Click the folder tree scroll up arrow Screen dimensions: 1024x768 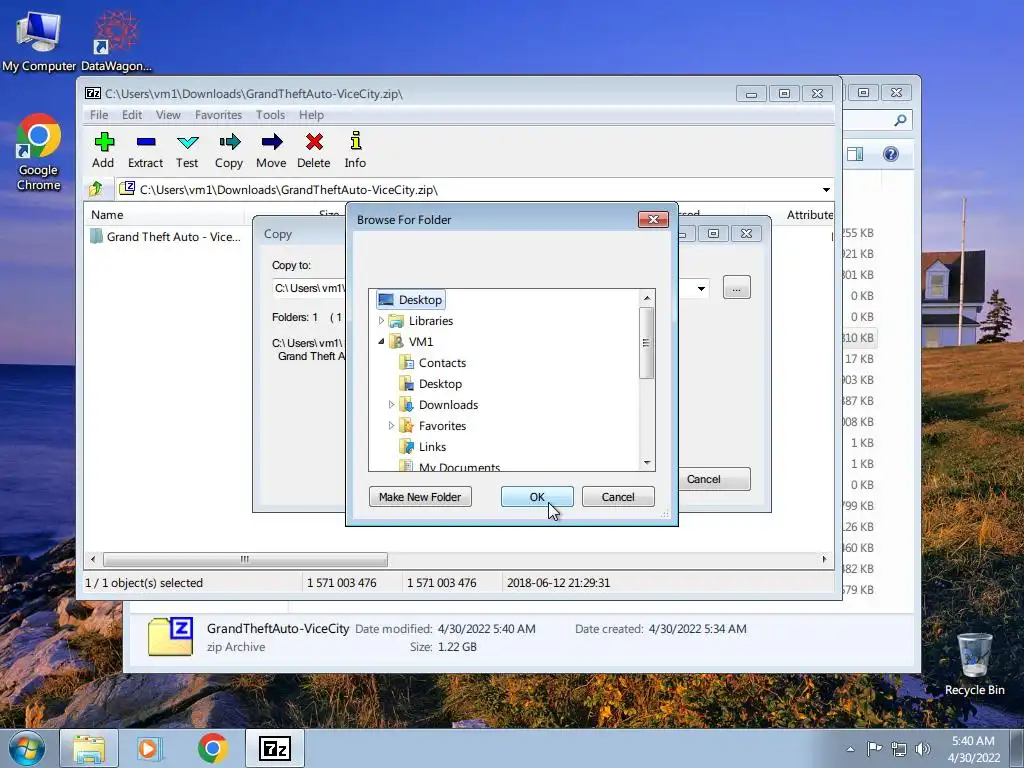(647, 298)
